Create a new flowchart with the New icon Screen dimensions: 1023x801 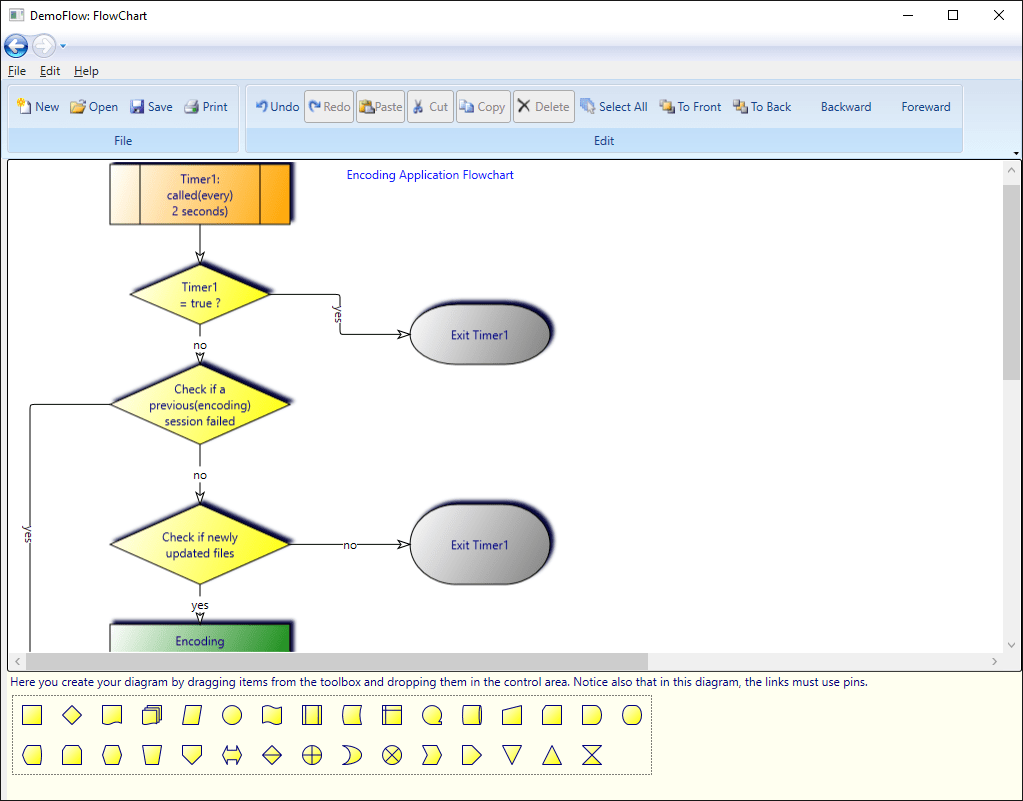tap(37, 106)
